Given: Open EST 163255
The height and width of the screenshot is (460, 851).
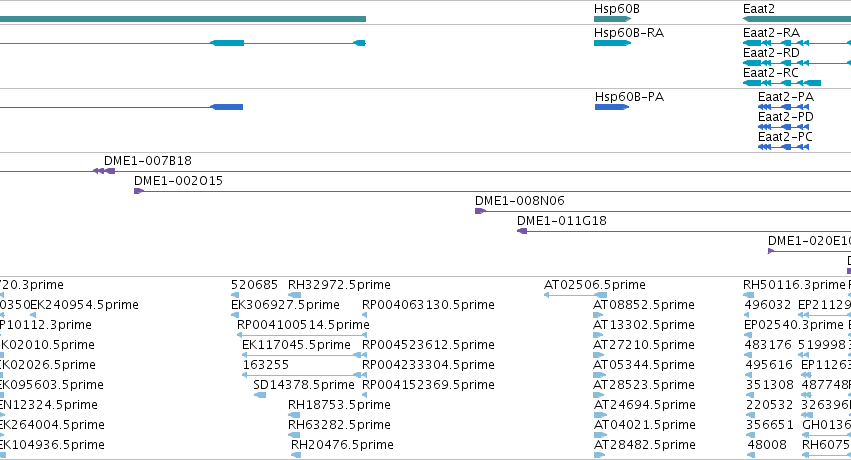Looking at the screenshot, I should point(265,365).
